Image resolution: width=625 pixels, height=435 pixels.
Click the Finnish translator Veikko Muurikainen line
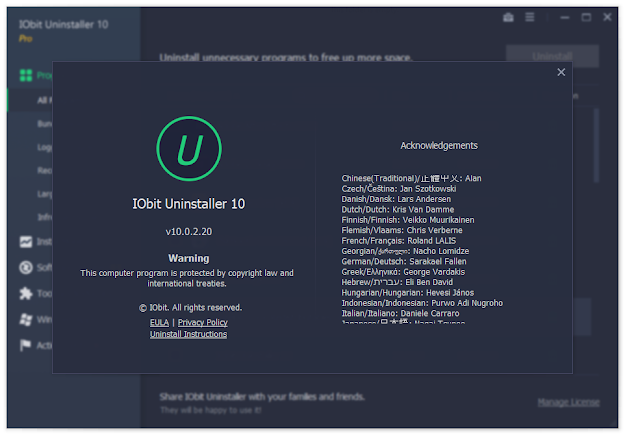[x=408, y=220]
